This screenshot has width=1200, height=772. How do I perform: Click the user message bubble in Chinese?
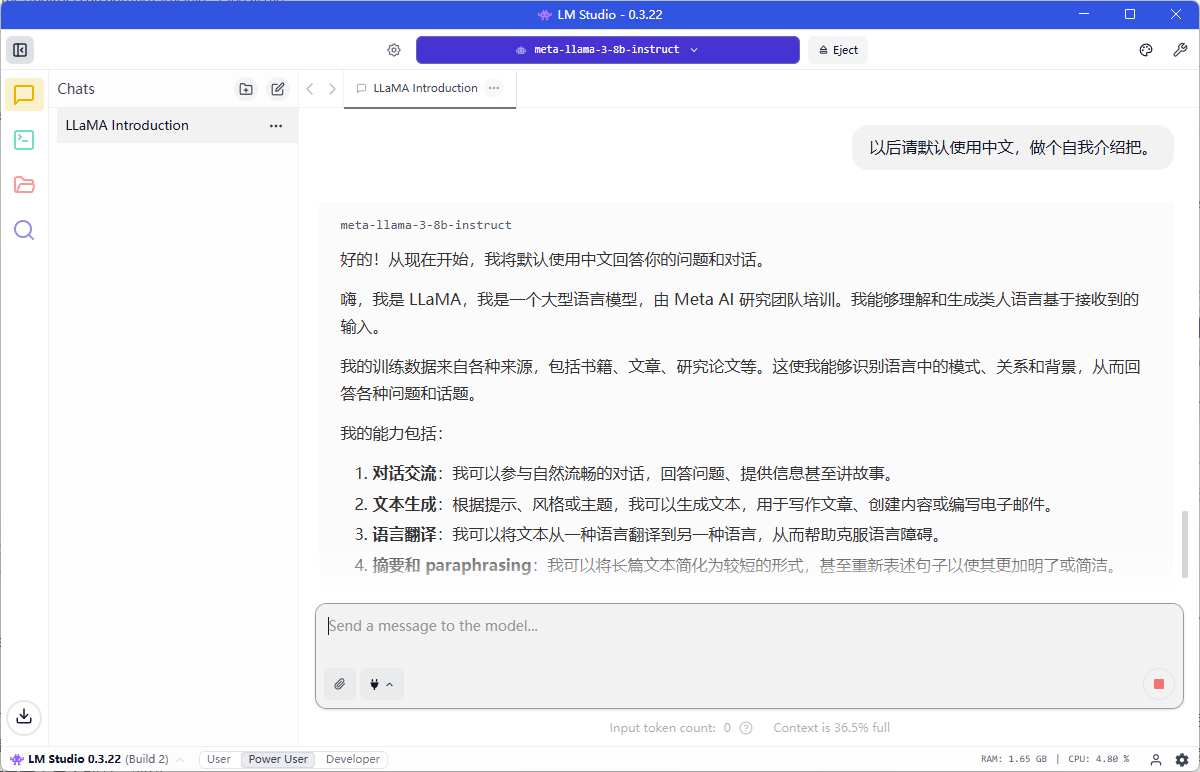click(x=1012, y=148)
